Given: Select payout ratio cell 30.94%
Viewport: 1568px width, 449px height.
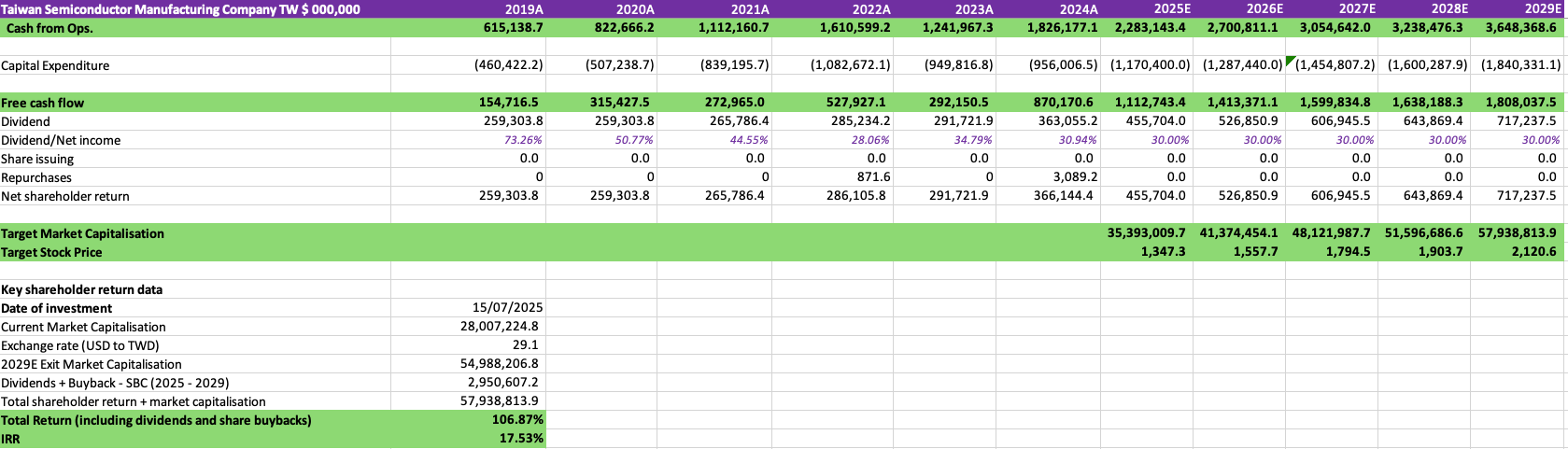Looking at the screenshot, I should click(x=1078, y=140).
